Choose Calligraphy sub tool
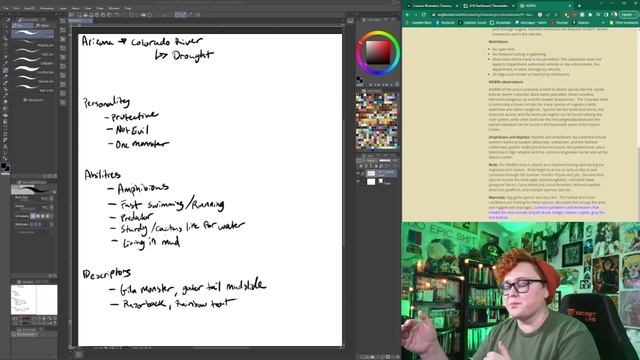640x360 pixels. (33, 60)
